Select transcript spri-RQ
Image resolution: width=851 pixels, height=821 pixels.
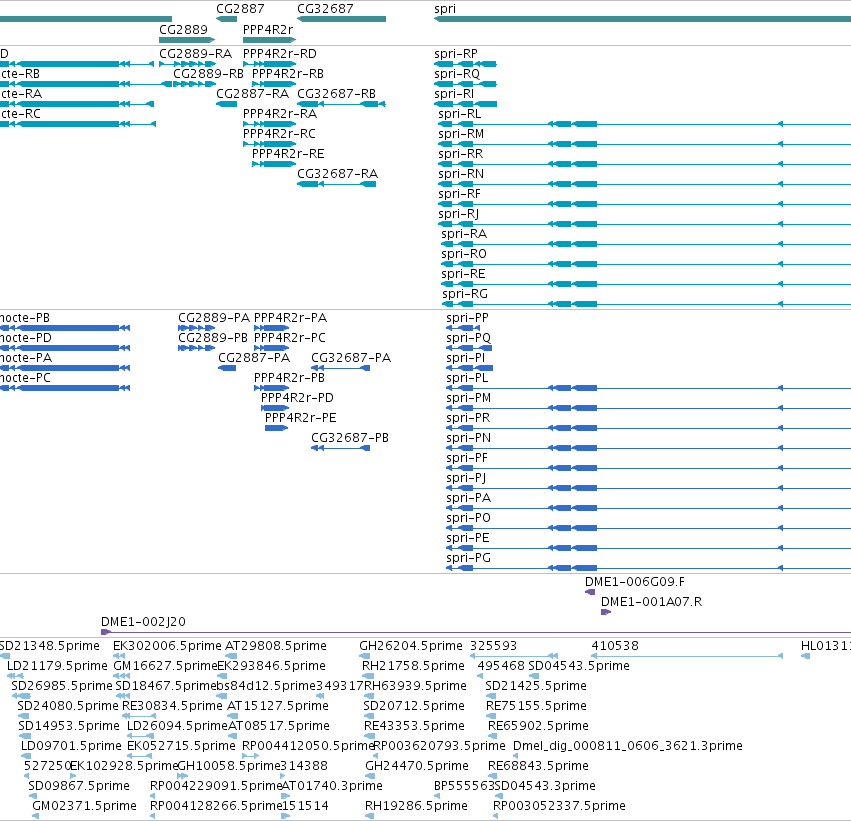(x=457, y=74)
